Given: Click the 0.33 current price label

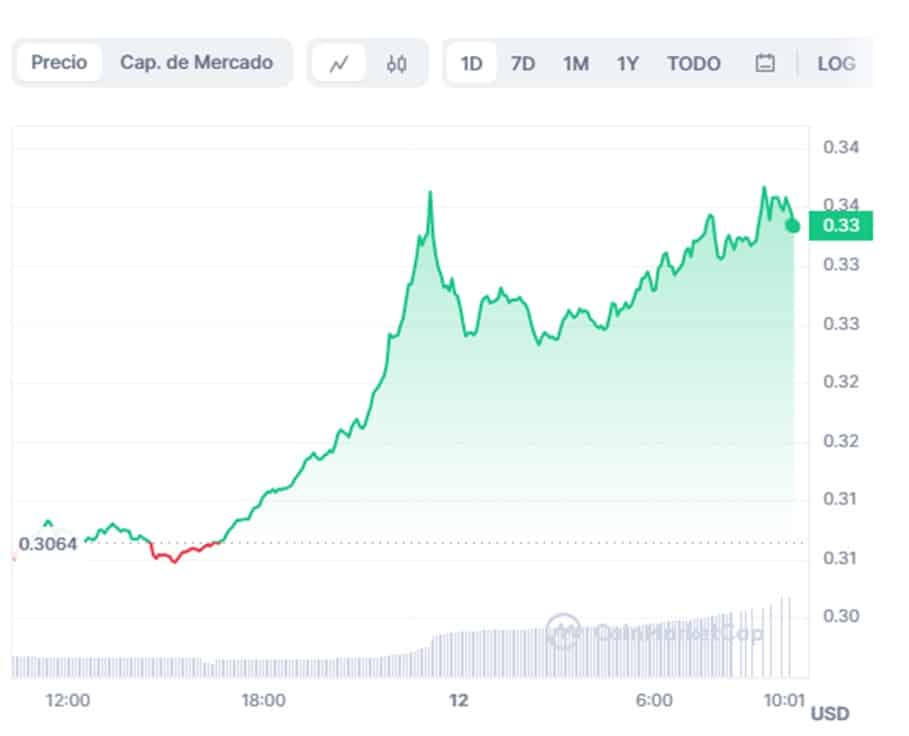Looking at the screenshot, I should [x=841, y=226].
